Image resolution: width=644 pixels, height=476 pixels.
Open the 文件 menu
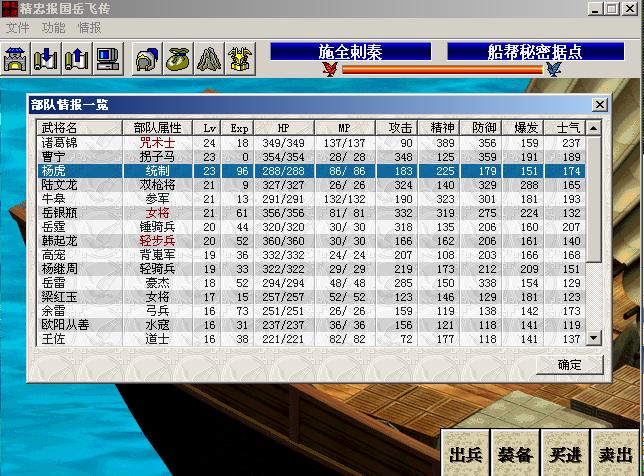(18, 27)
